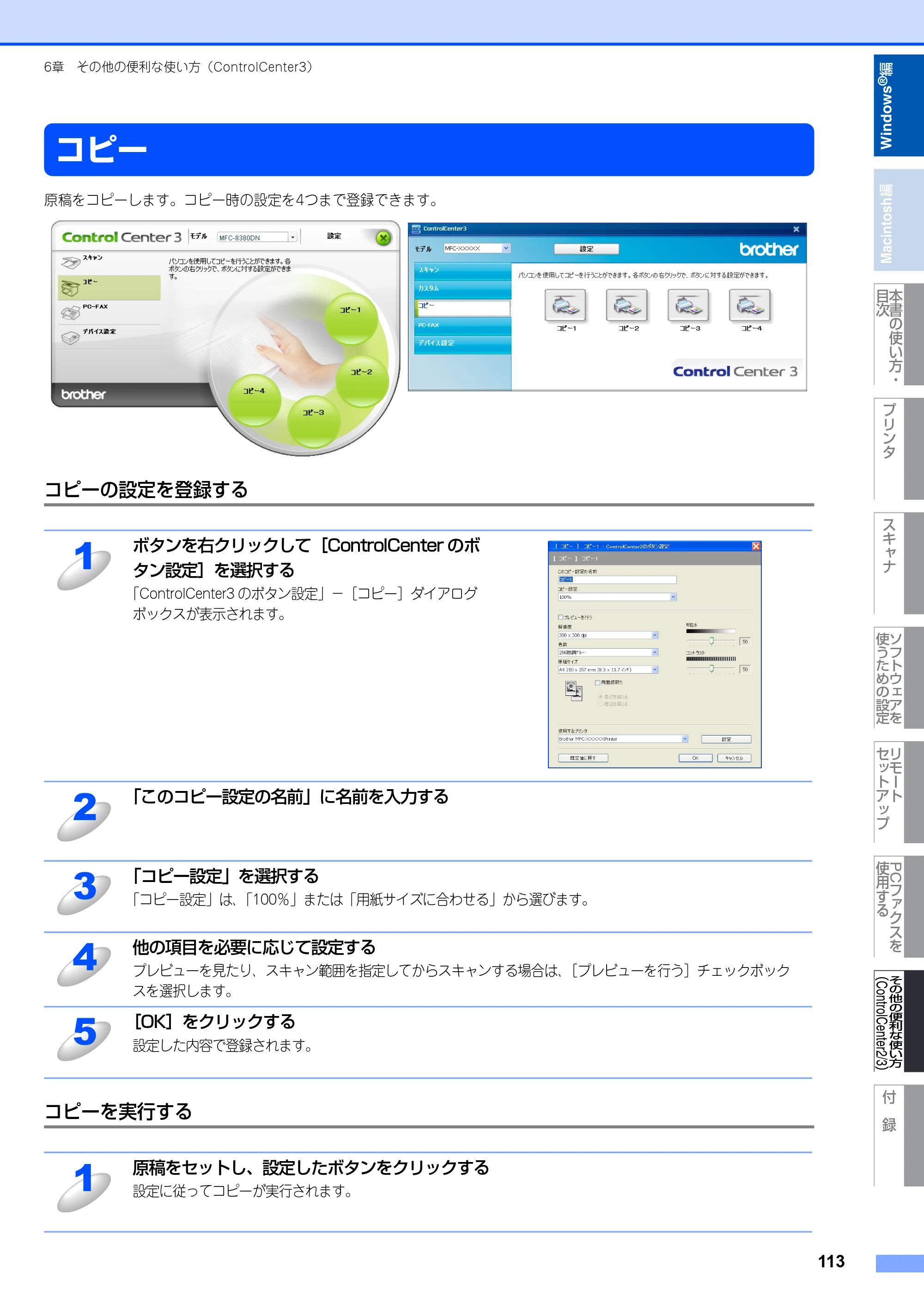The height and width of the screenshot is (1308, 924).
Task: Click the キャンセル button in the dialog
Action: click(x=734, y=758)
